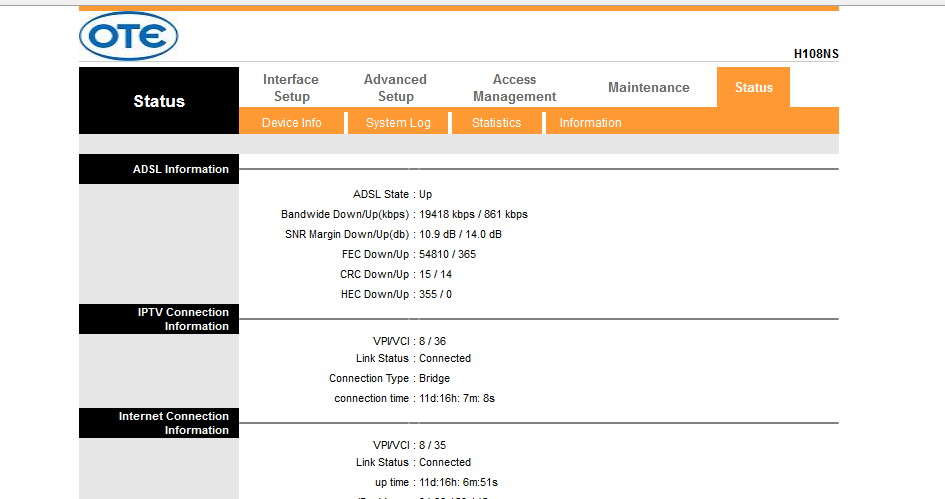
Task: Click IPTV Link Status value Connected
Action: click(x=445, y=358)
